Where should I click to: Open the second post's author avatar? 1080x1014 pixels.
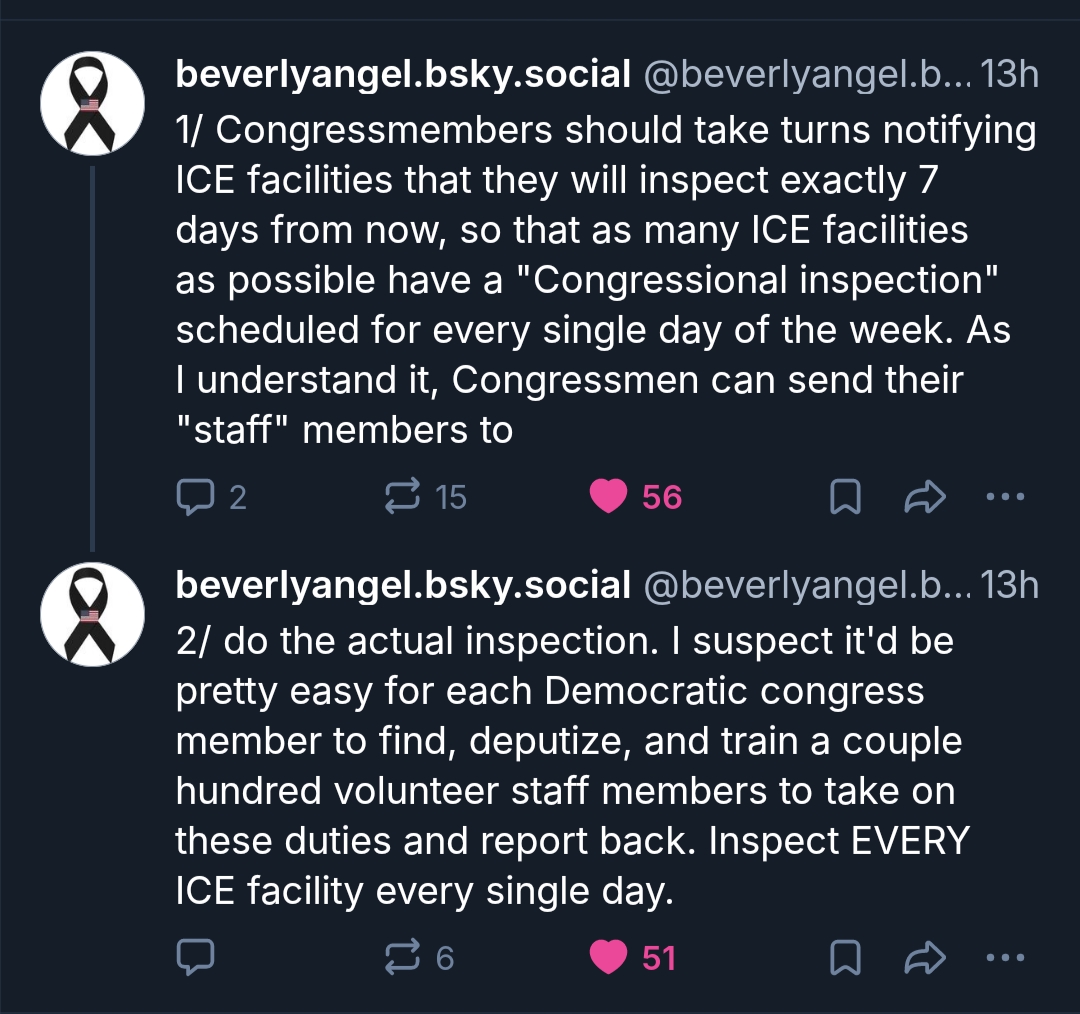[92, 614]
